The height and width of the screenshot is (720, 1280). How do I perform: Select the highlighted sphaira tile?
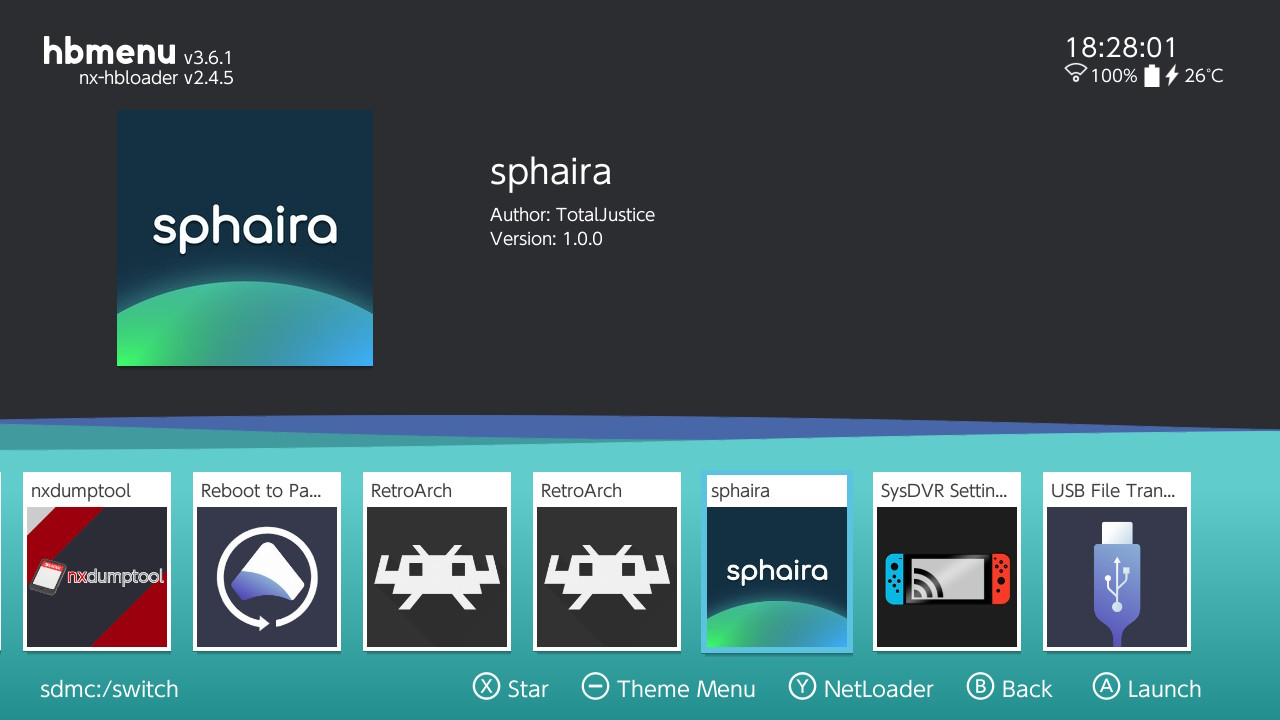[x=777, y=561]
